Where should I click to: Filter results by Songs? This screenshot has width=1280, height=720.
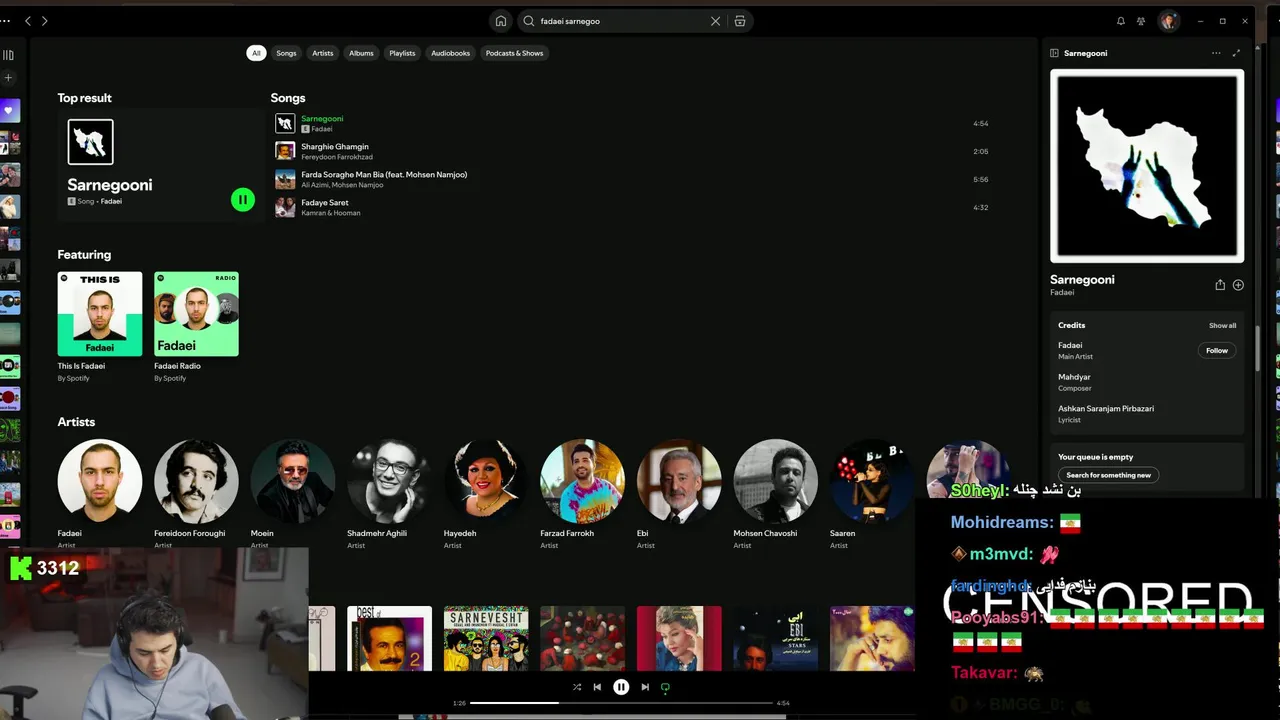[286, 53]
